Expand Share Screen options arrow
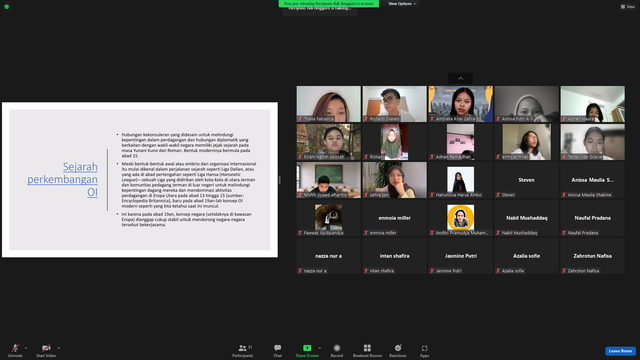Screen dimensions: 640x360 point(319,348)
